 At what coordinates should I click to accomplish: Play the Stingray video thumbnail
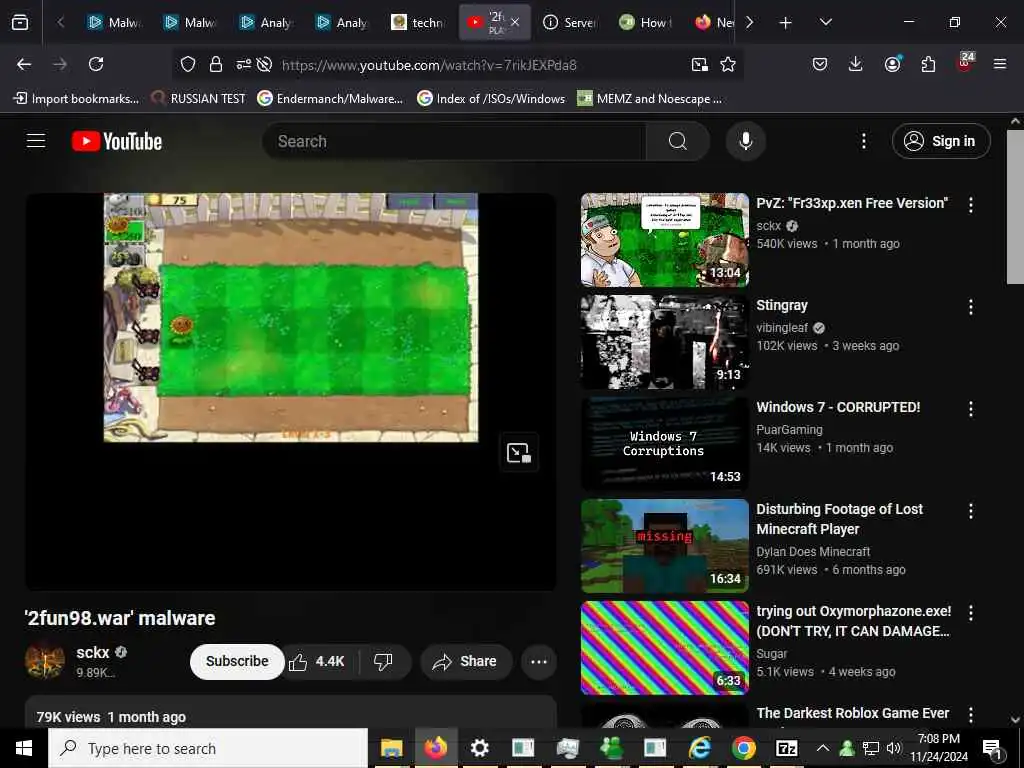pos(665,342)
